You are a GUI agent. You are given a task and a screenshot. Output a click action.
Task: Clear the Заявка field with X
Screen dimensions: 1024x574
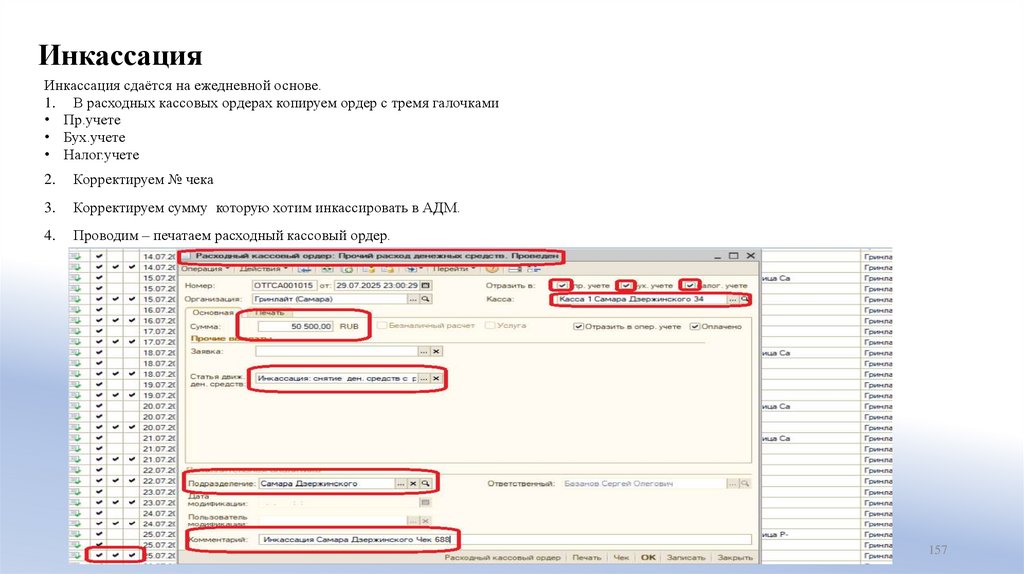point(436,351)
